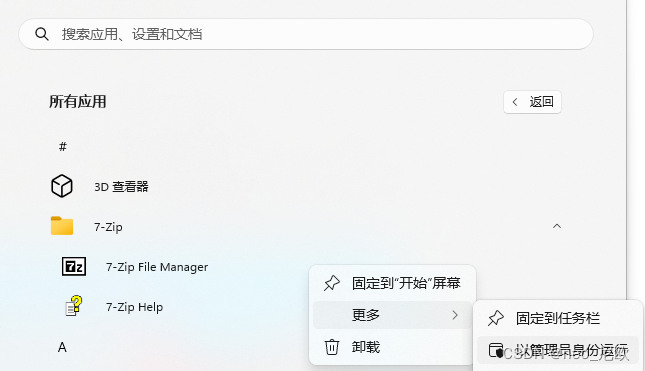Click the magnifier search icon
645x371 pixels.
click(42, 34)
